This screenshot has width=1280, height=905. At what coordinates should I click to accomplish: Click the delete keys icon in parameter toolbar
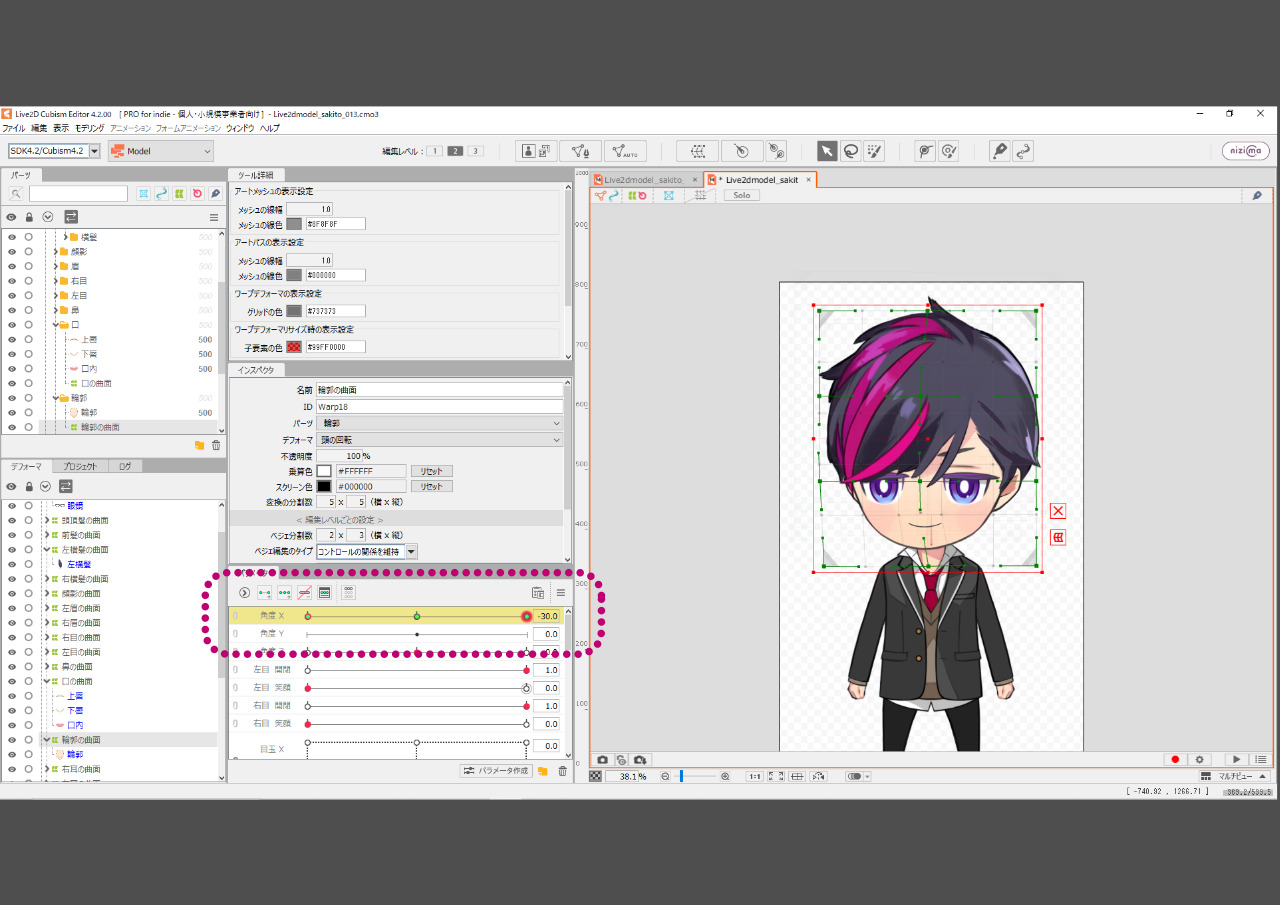click(305, 593)
